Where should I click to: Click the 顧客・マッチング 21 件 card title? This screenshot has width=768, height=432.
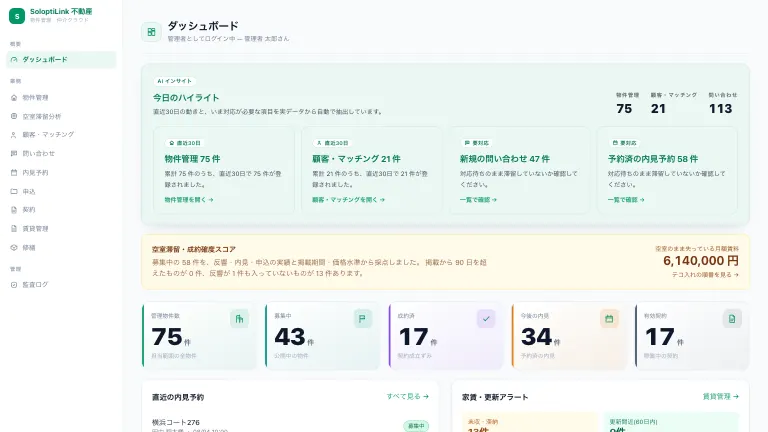(356, 159)
